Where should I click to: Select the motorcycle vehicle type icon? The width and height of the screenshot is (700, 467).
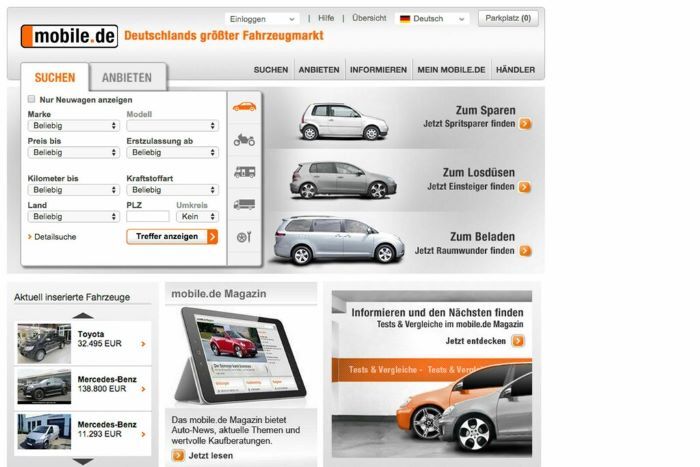(244, 140)
